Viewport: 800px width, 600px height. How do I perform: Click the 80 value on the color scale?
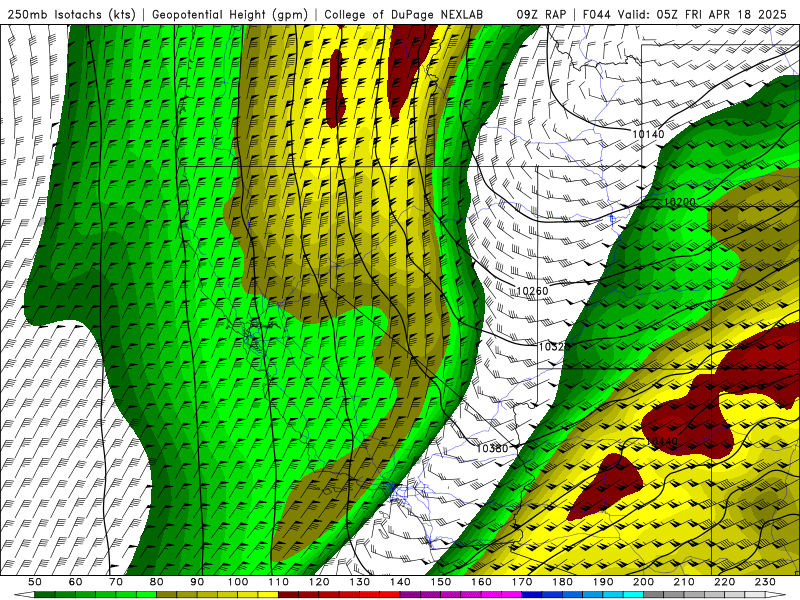pyautogui.click(x=157, y=582)
